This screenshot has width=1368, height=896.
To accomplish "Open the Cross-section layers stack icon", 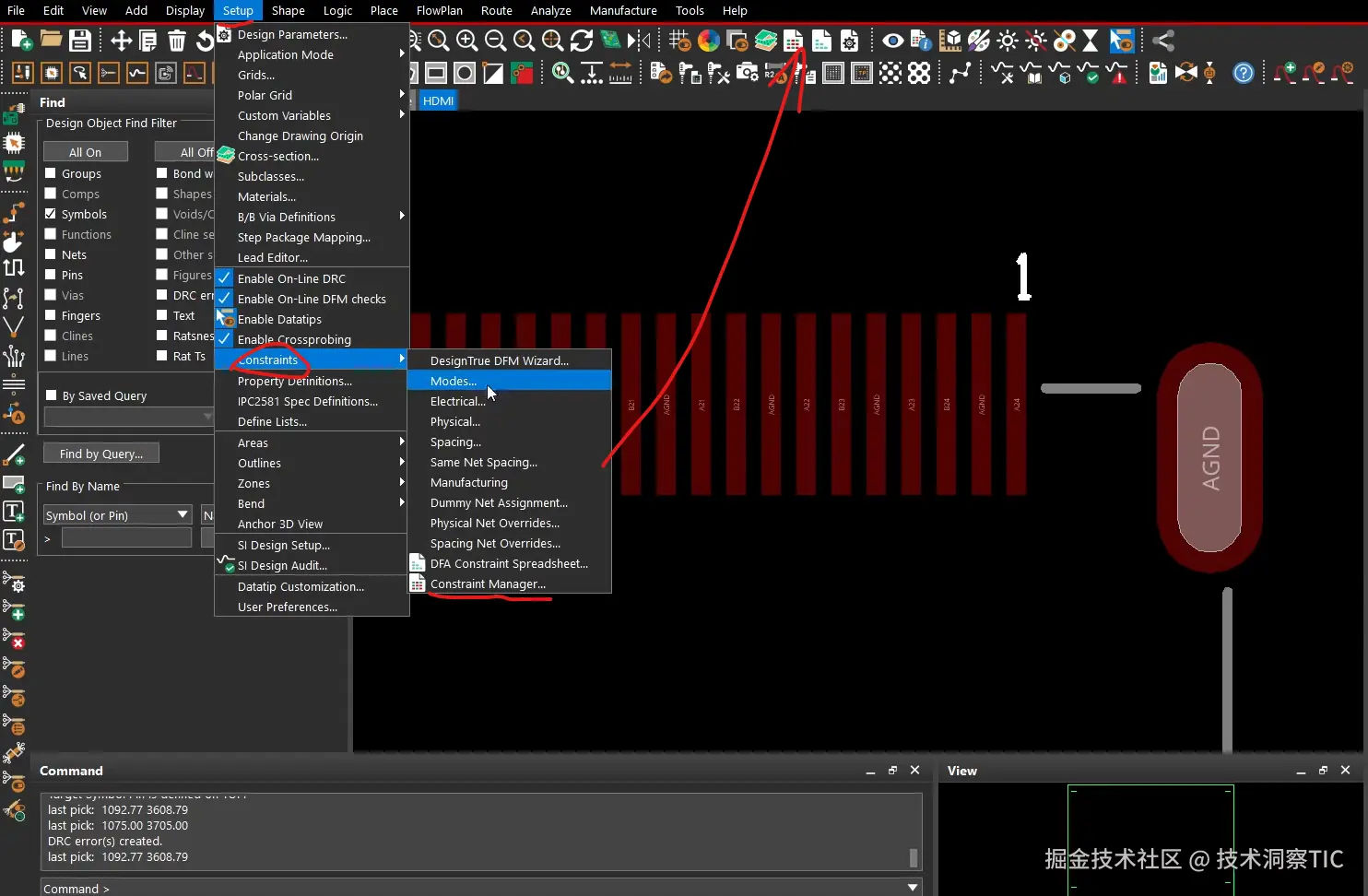I will 765,40.
